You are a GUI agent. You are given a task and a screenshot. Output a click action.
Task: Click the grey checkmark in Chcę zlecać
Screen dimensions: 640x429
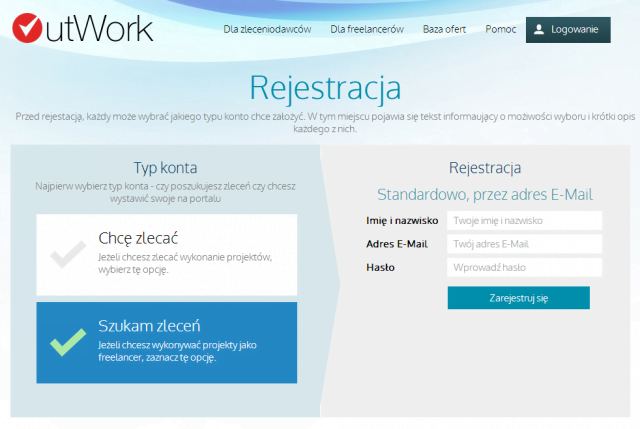pos(68,254)
